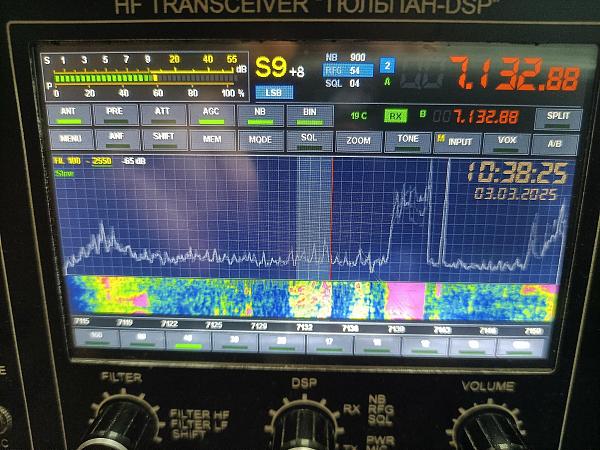Image resolution: width=600 pixels, height=450 pixels.
Task: Tap the main 7.132.88 frequency display
Action: (515, 74)
